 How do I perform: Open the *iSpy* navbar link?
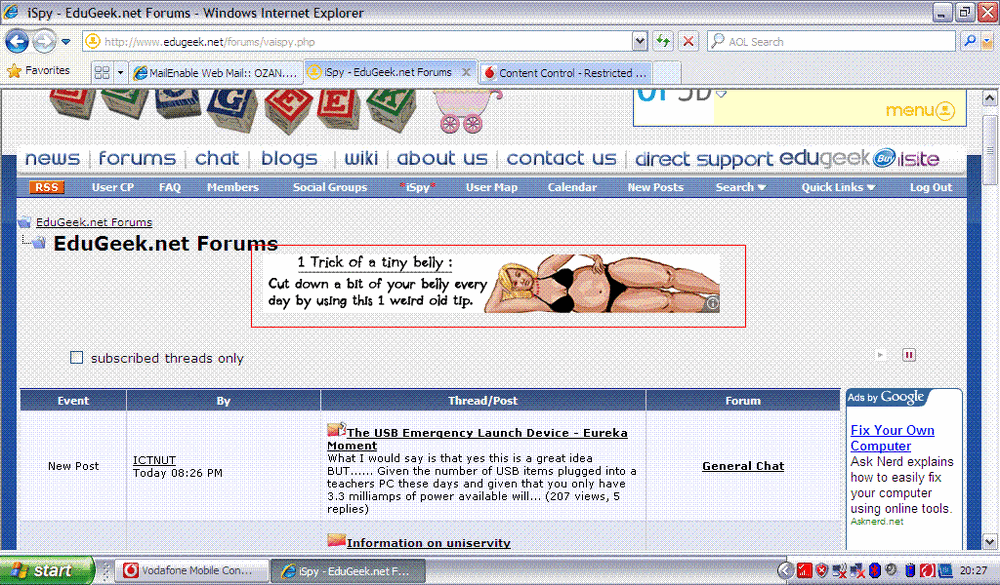(x=418, y=187)
